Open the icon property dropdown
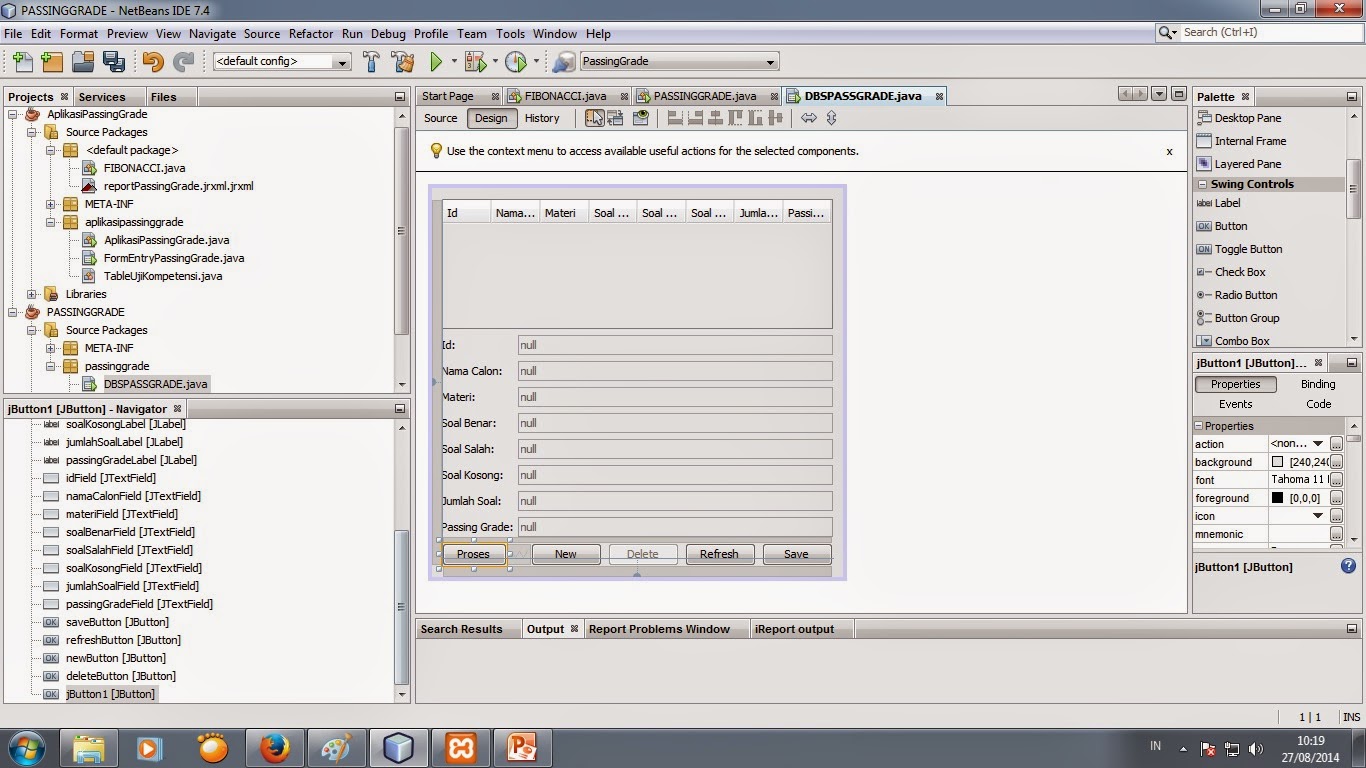Screen dimensions: 1366x768 (1318, 516)
